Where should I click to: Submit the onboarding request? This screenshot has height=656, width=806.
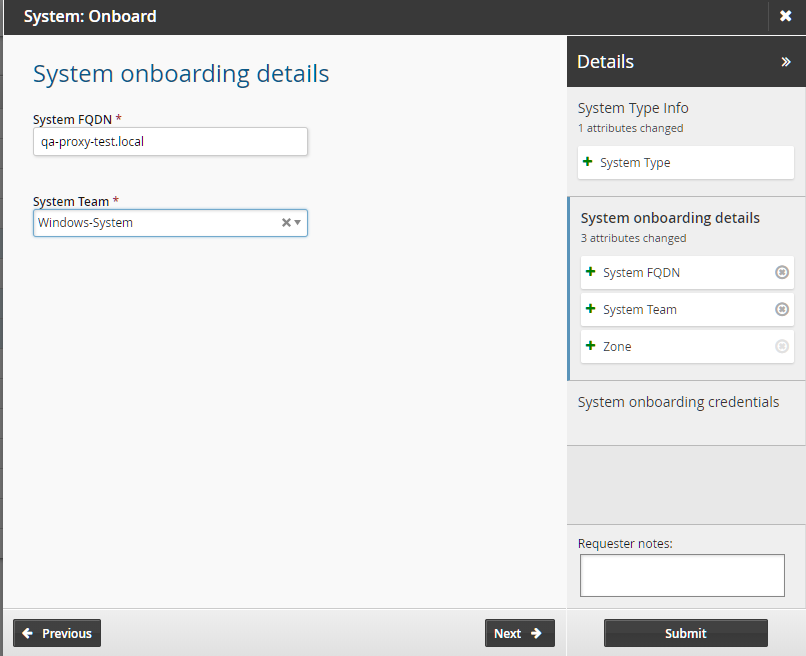(x=685, y=633)
